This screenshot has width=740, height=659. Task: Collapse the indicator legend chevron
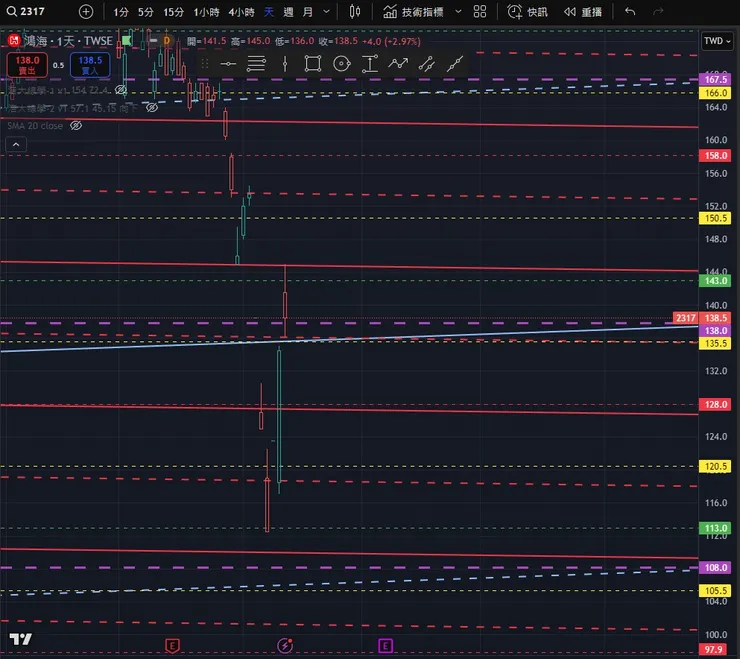pyautogui.click(x=16, y=144)
